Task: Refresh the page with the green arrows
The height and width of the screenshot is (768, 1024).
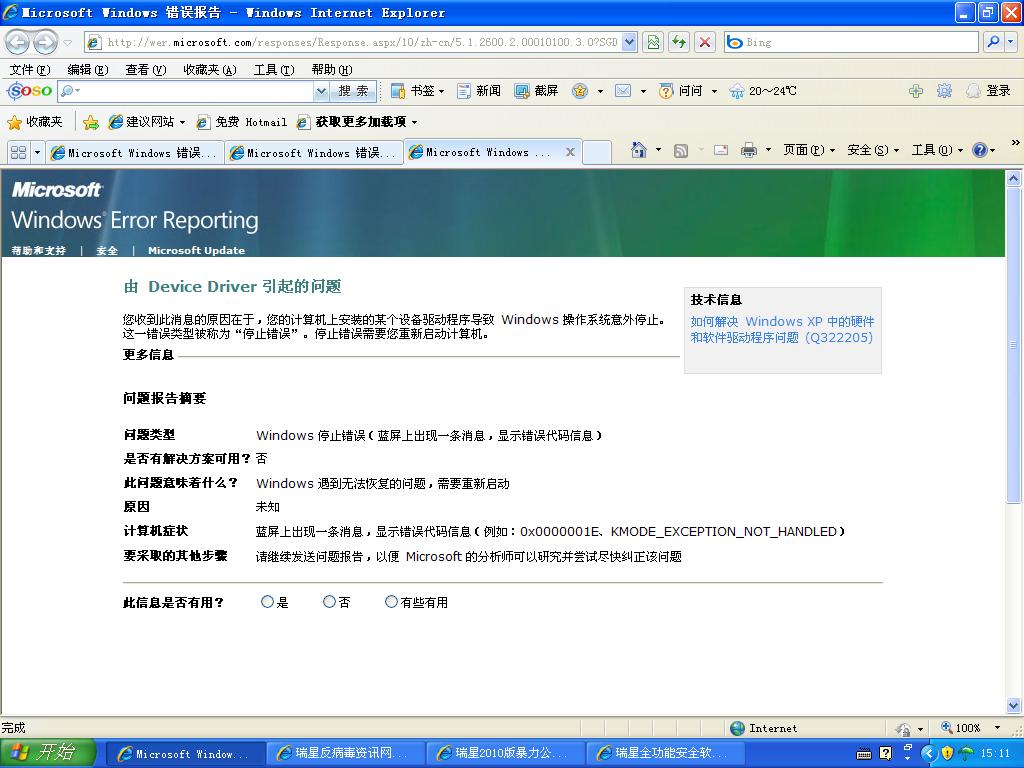Action: [679, 42]
